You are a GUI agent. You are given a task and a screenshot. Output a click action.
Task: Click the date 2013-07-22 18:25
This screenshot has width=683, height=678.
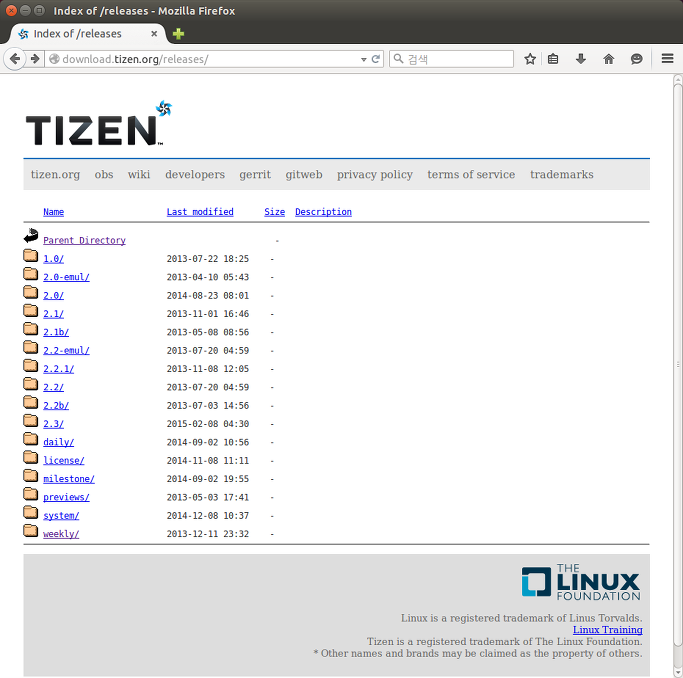click(207, 259)
